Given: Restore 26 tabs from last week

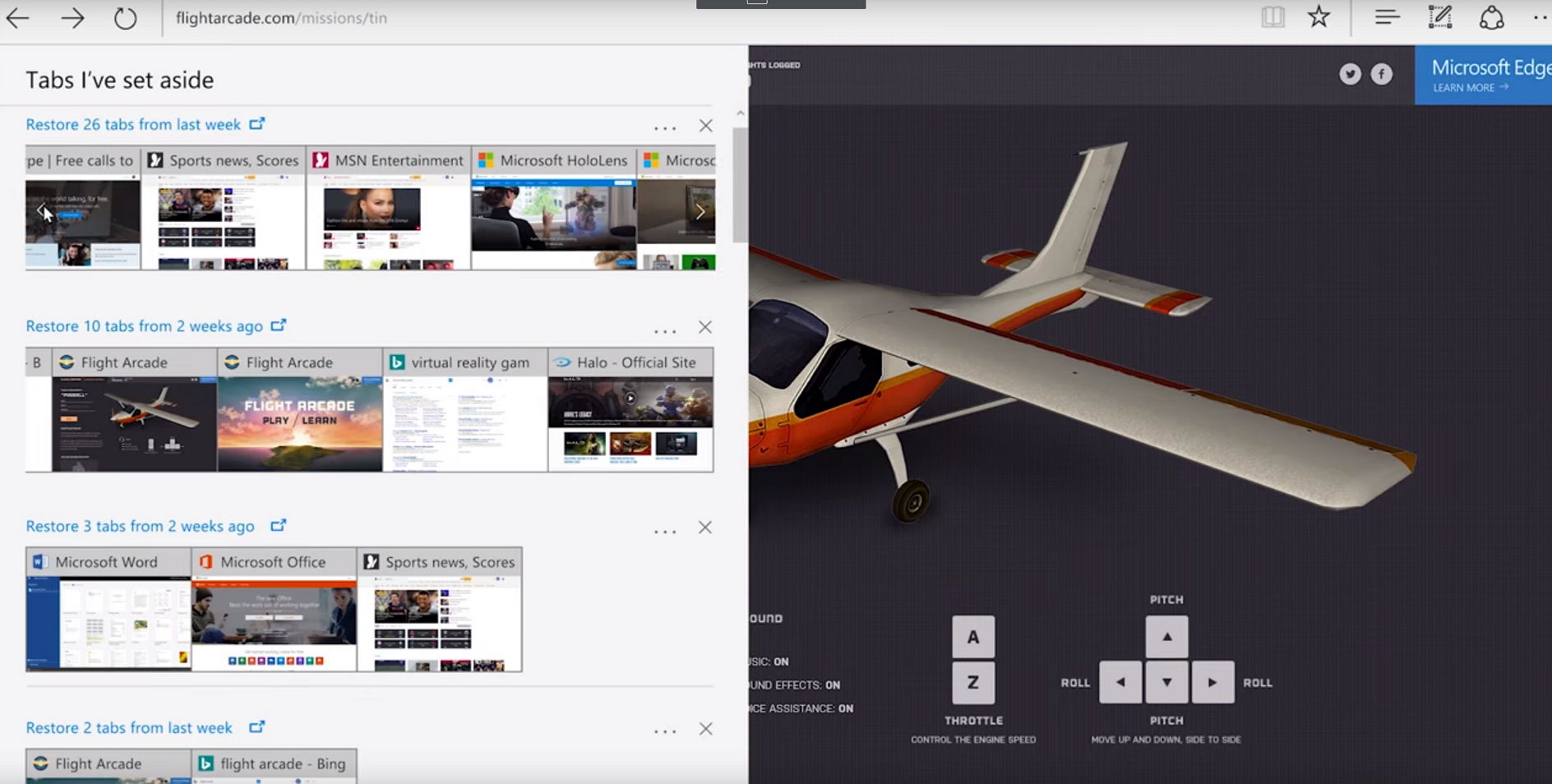Looking at the screenshot, I should click(133, 124).
